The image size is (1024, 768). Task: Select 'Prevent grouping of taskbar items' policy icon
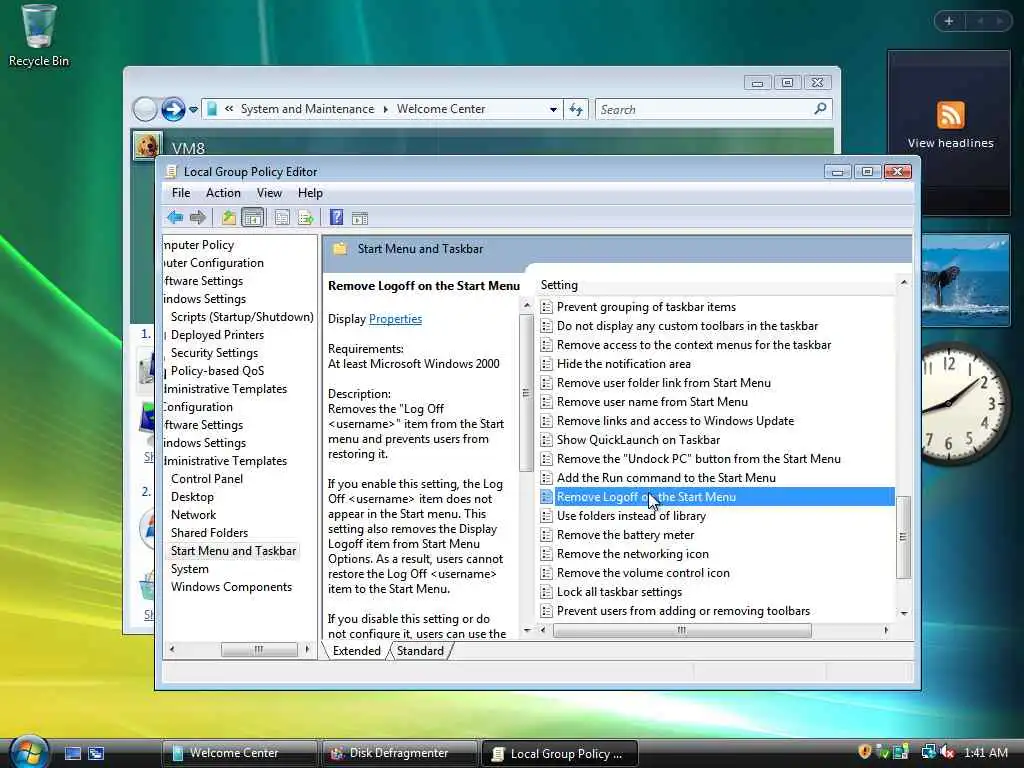pyautogui.click(x=547, y=307)
